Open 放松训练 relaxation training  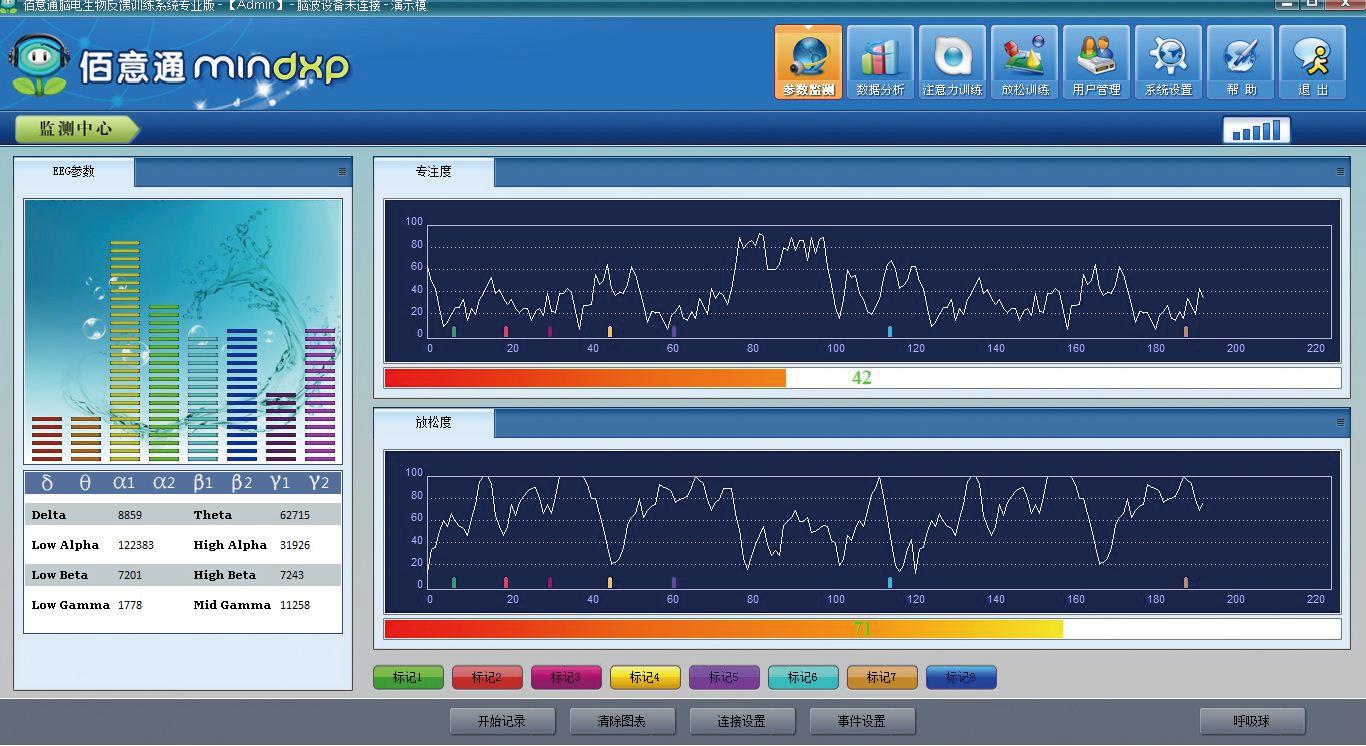coord(1025,62)
